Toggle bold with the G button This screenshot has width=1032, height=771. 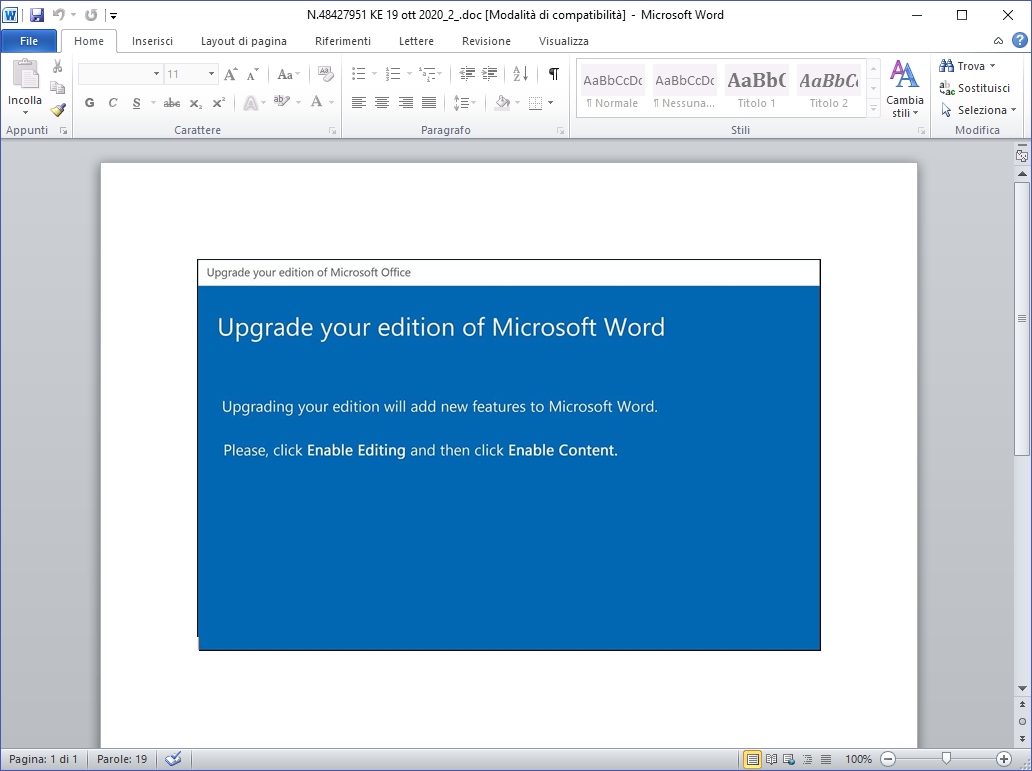(x=90, y=103)
